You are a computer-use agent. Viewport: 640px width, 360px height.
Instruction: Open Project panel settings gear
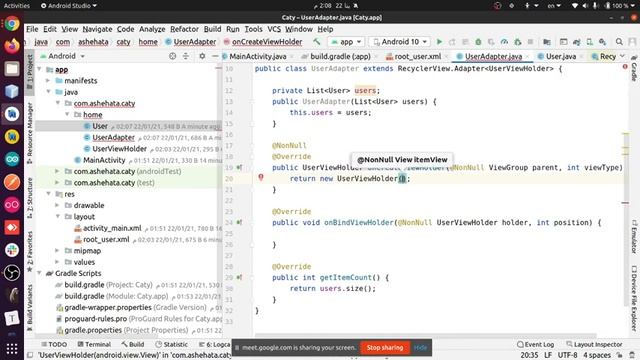pos(202,56)
